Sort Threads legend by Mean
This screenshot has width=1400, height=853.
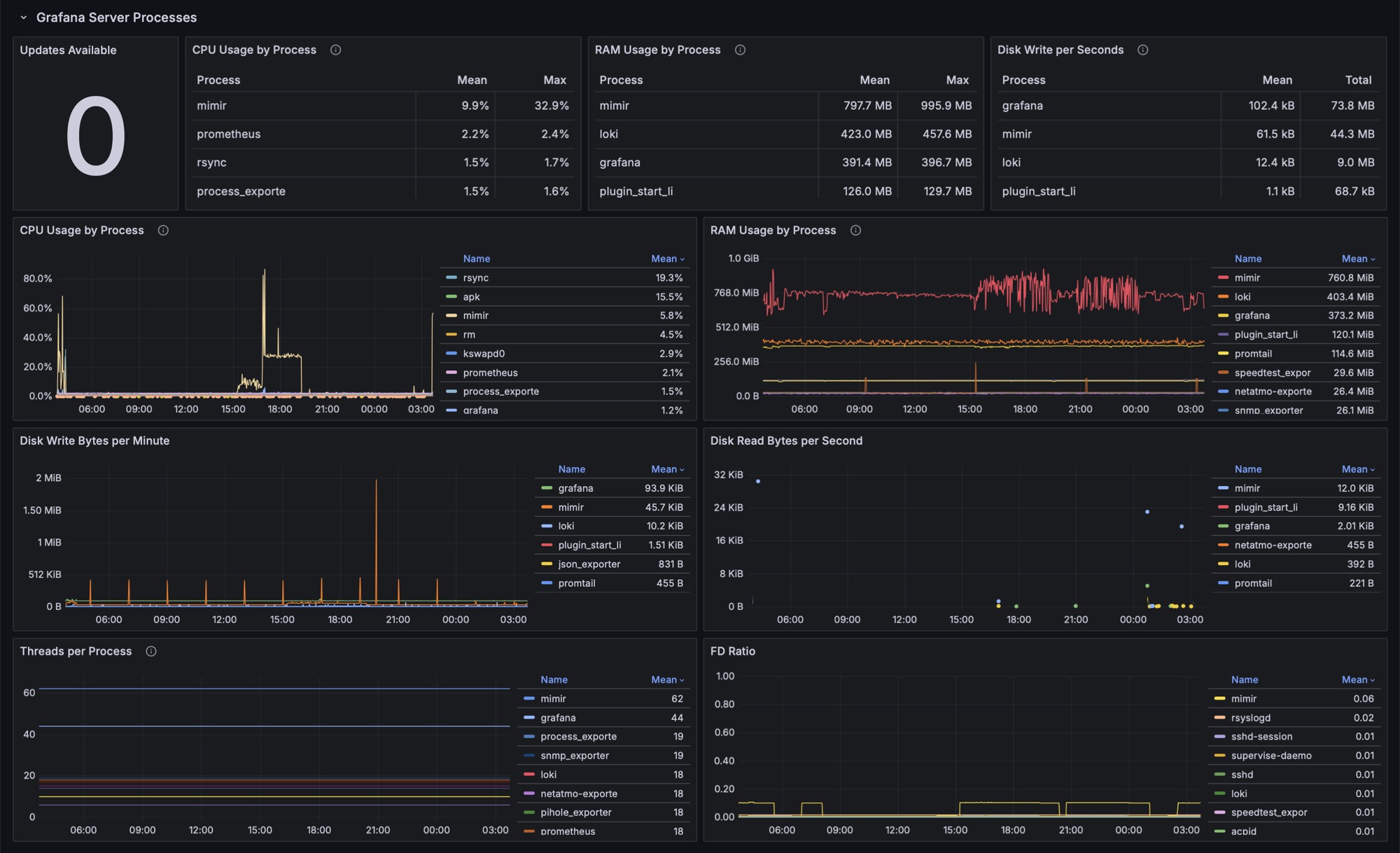tap(667, 679)
